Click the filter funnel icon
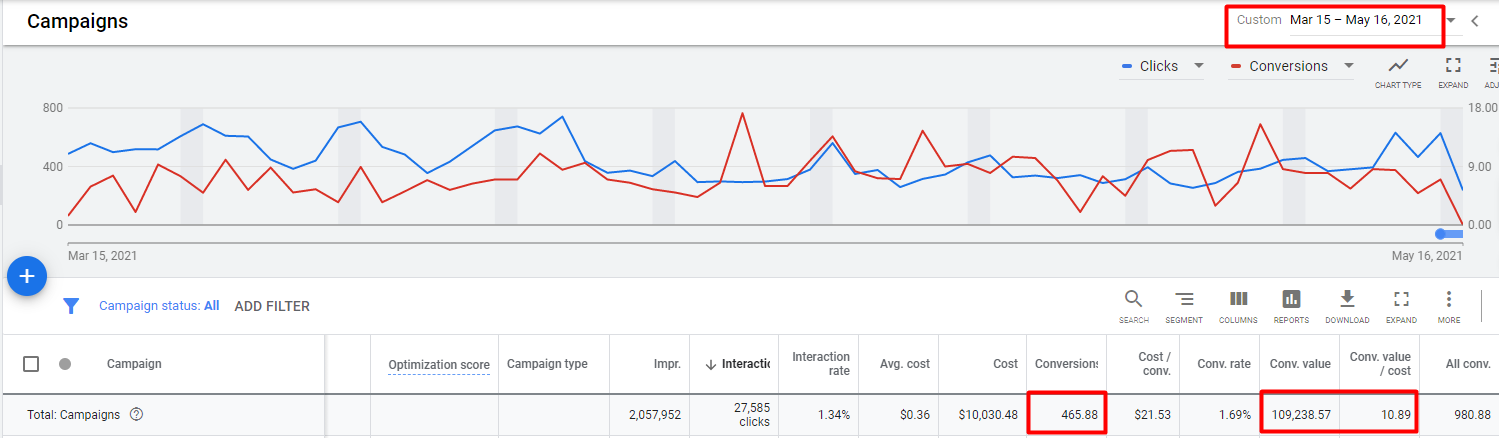The height and width of the screenshot is (438, 1499). (71, 306)
